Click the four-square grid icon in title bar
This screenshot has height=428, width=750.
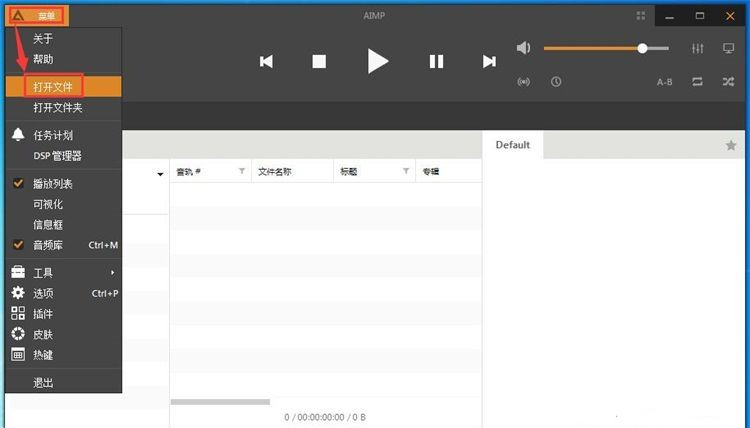641,16
